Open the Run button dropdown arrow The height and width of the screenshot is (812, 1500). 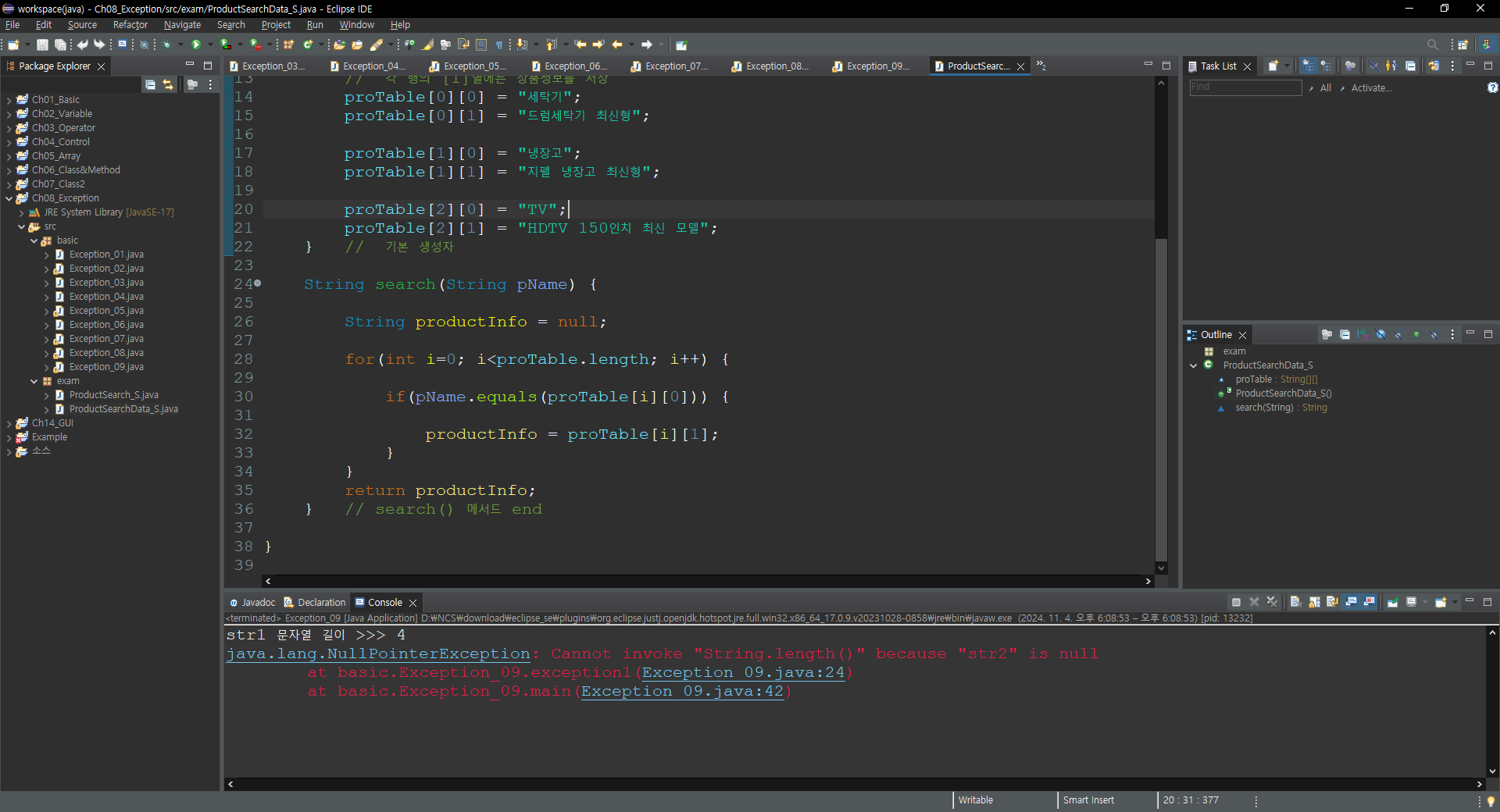click(x=211, y=45)
